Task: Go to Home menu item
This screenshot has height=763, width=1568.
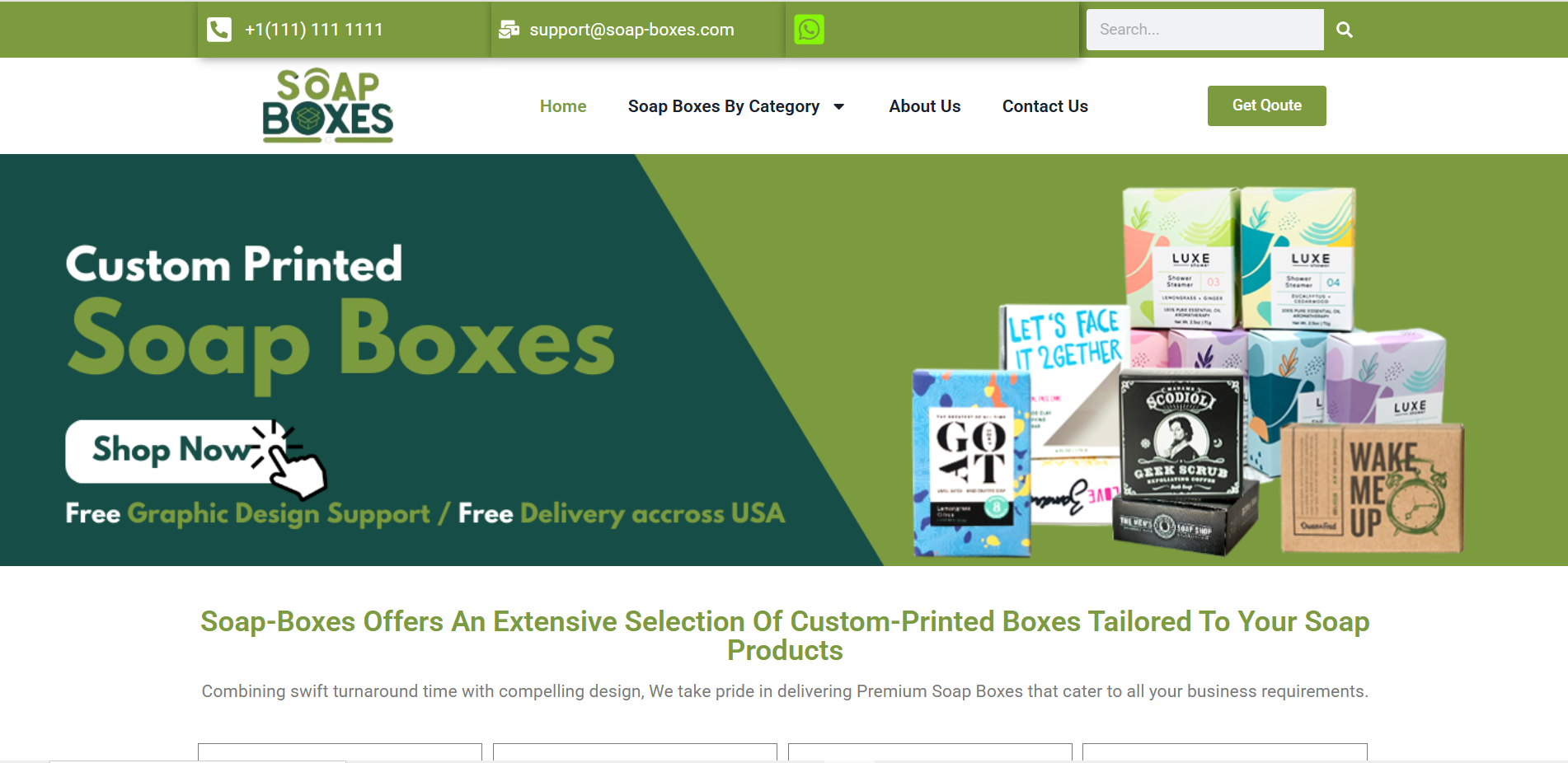Action: (563, 106)
